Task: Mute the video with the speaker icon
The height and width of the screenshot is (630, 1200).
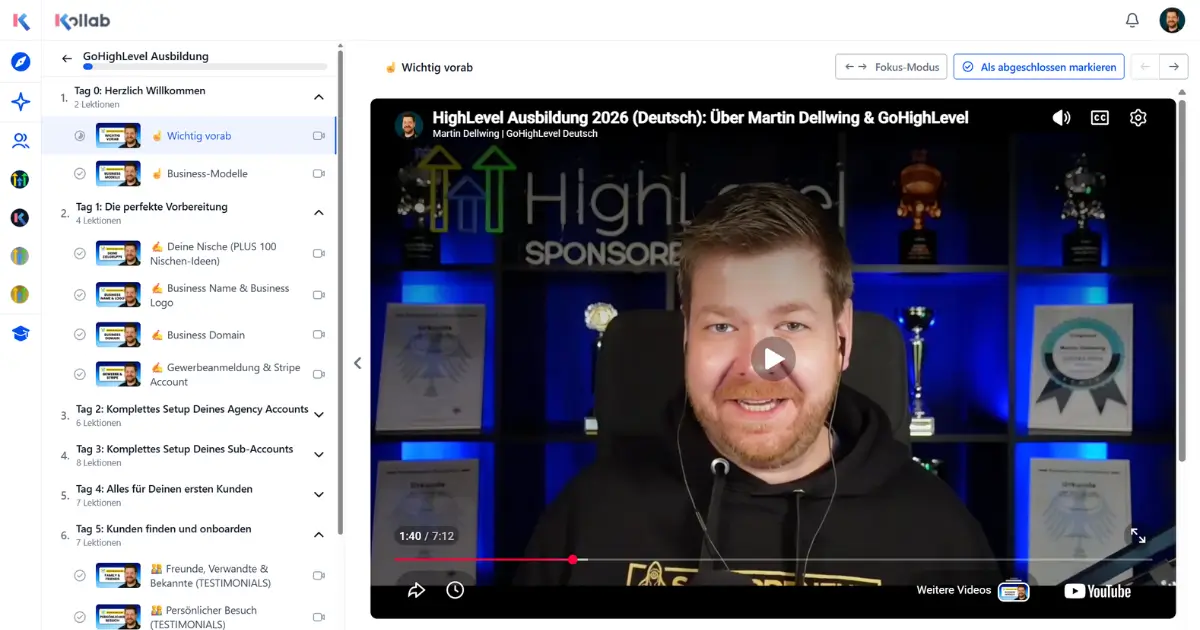Action: (x=1061, y=118)
